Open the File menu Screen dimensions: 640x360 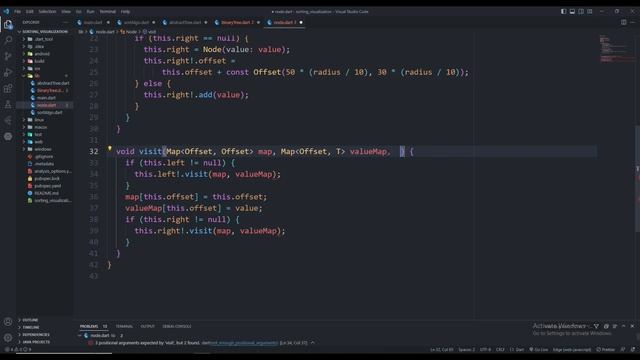coord(18,11)
